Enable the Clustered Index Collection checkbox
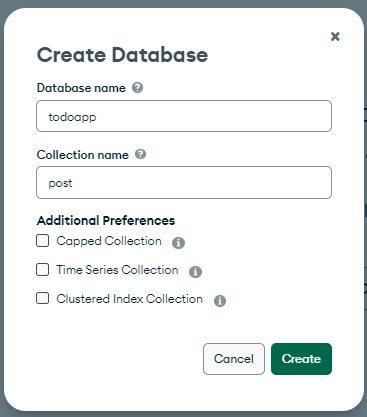Screen dimensions: 367x417 click(42, 298)
